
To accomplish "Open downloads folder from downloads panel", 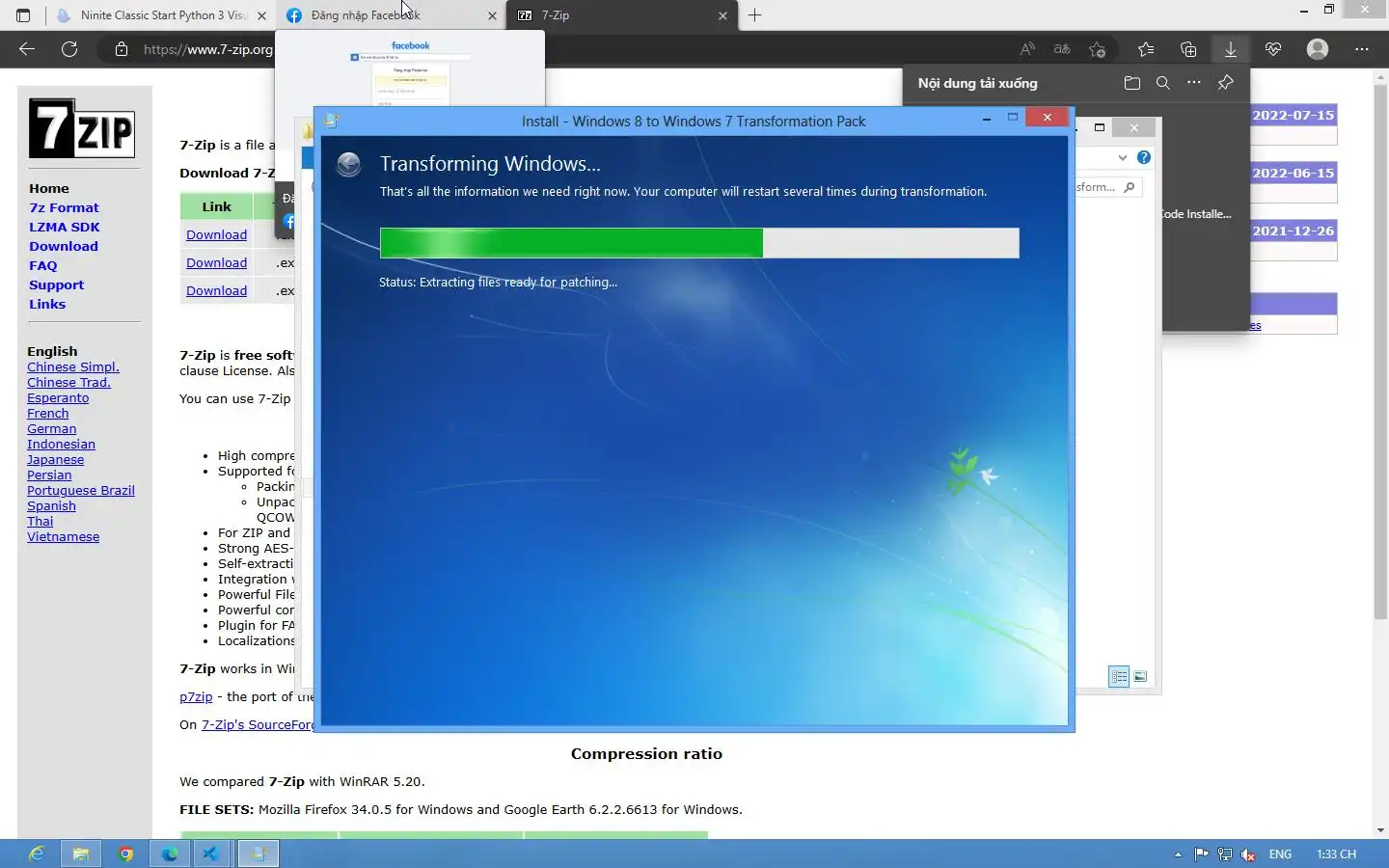I will click(1132, 83).
